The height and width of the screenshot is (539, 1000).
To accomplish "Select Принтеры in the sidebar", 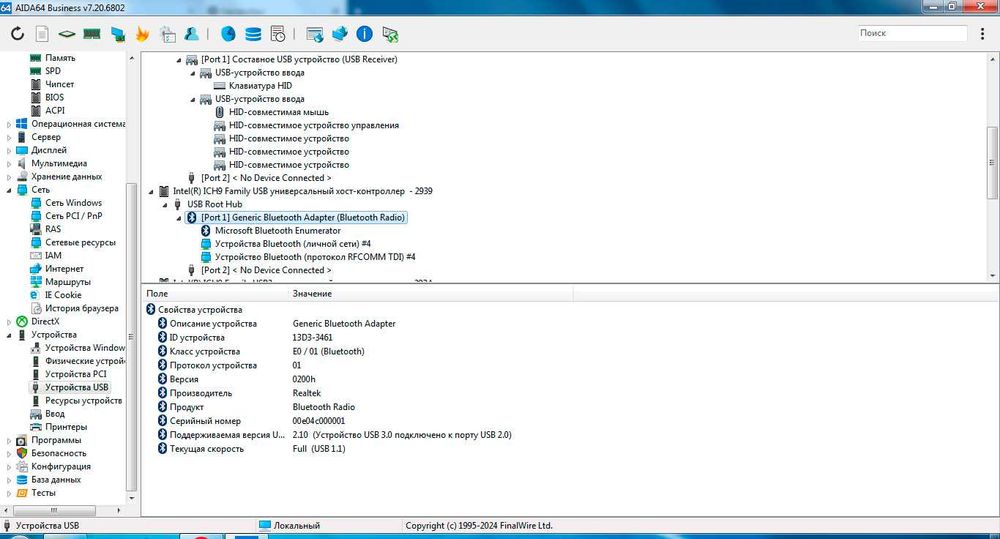I will [66, 427].
